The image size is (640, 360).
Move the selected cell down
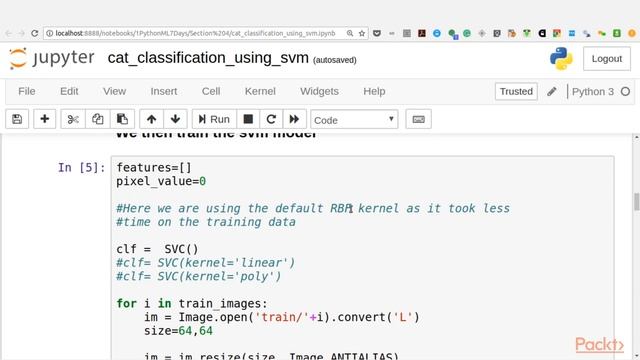pyautogui.click(x=176, y=119)
